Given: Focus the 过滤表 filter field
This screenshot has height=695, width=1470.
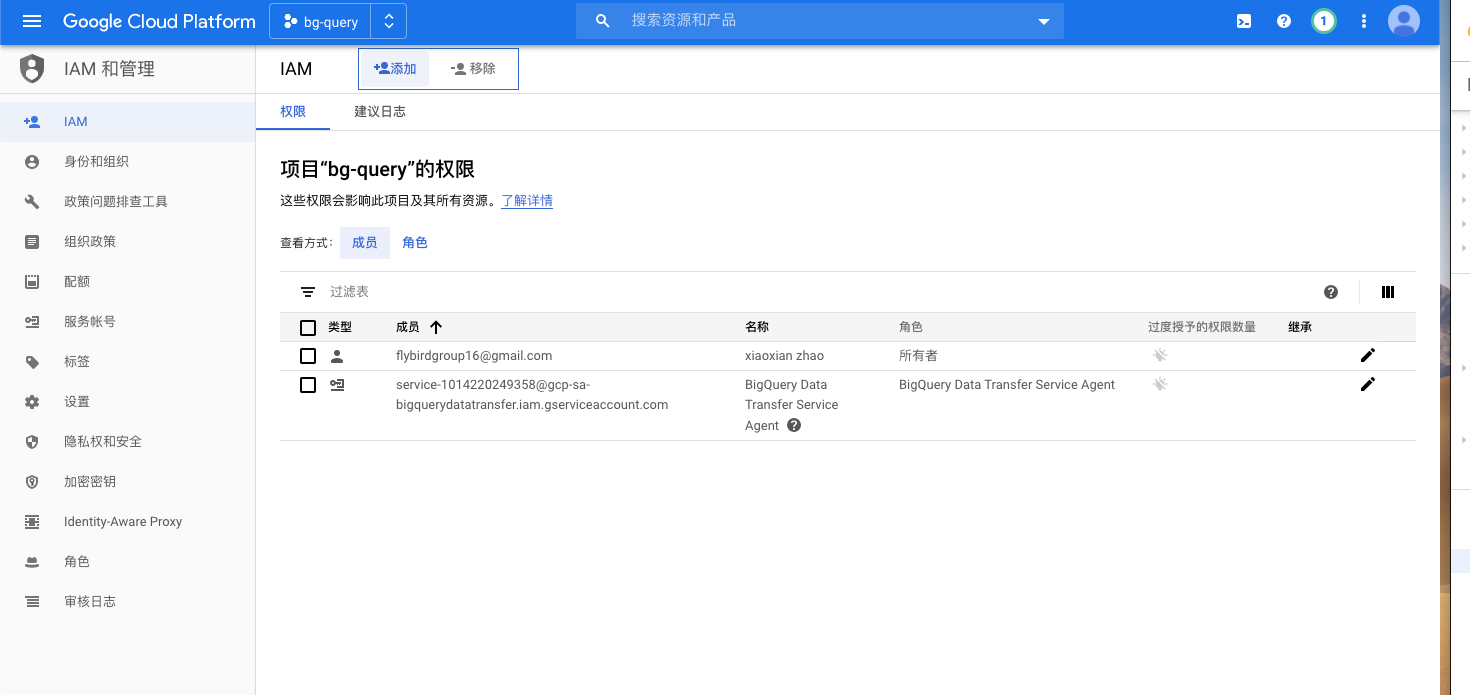Looking at the screenshot, I should click(x=820, y=292).
